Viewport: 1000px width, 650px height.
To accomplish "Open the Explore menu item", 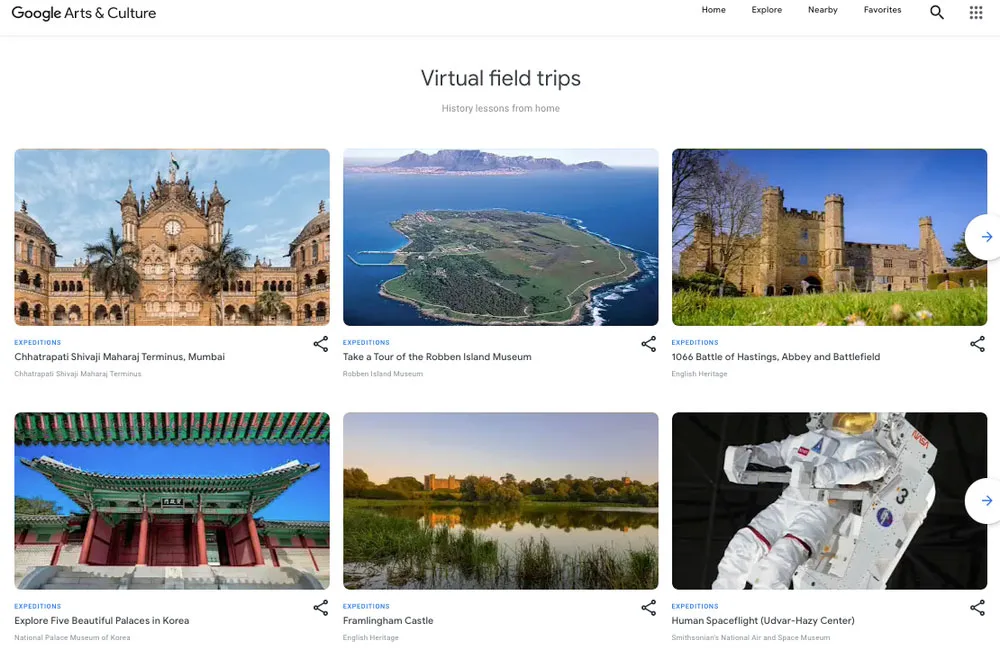I will tap(767, 10).
